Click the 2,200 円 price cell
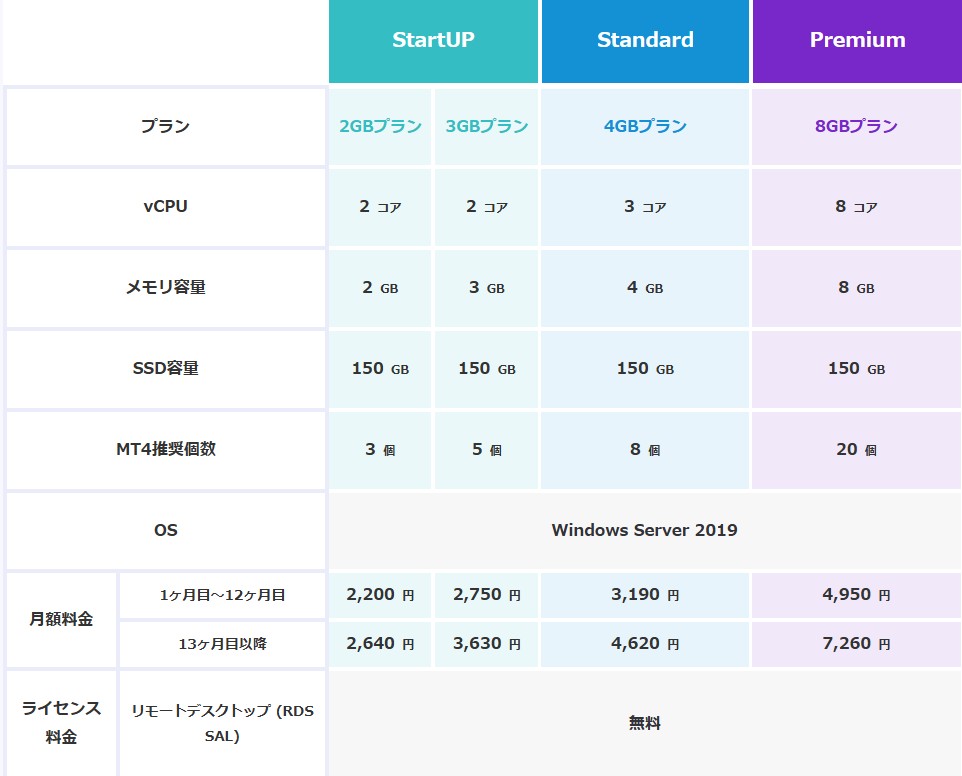 (380, 595)
